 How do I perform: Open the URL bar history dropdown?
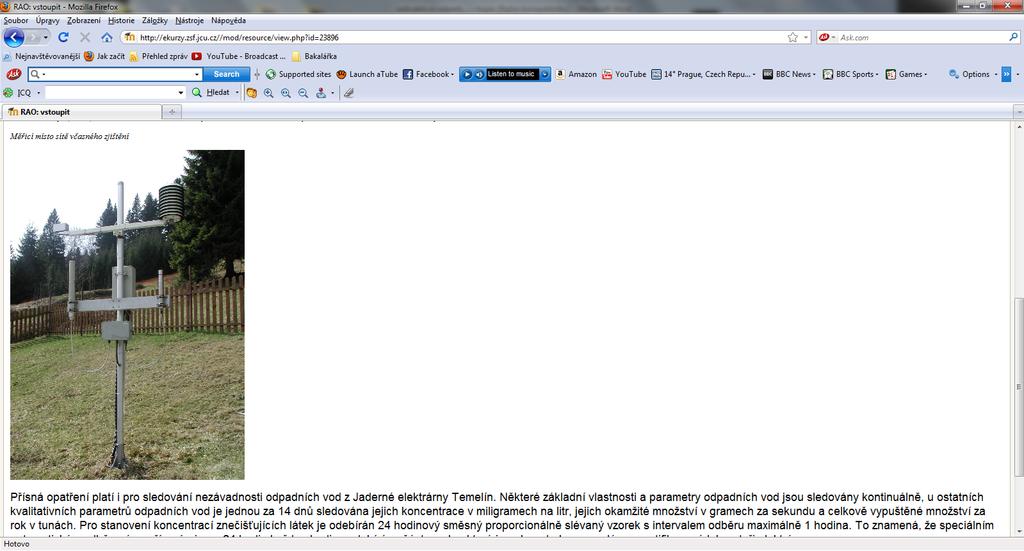tap(806, 38)
